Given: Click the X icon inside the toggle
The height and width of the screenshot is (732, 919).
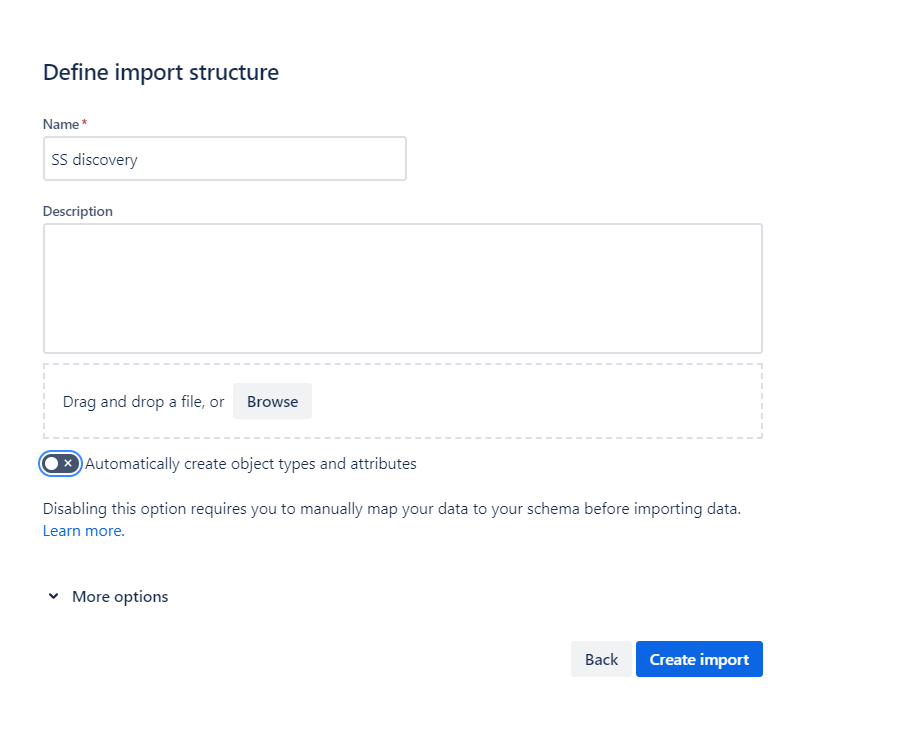Looking at the screenshot, I should [x=68, y=464].
